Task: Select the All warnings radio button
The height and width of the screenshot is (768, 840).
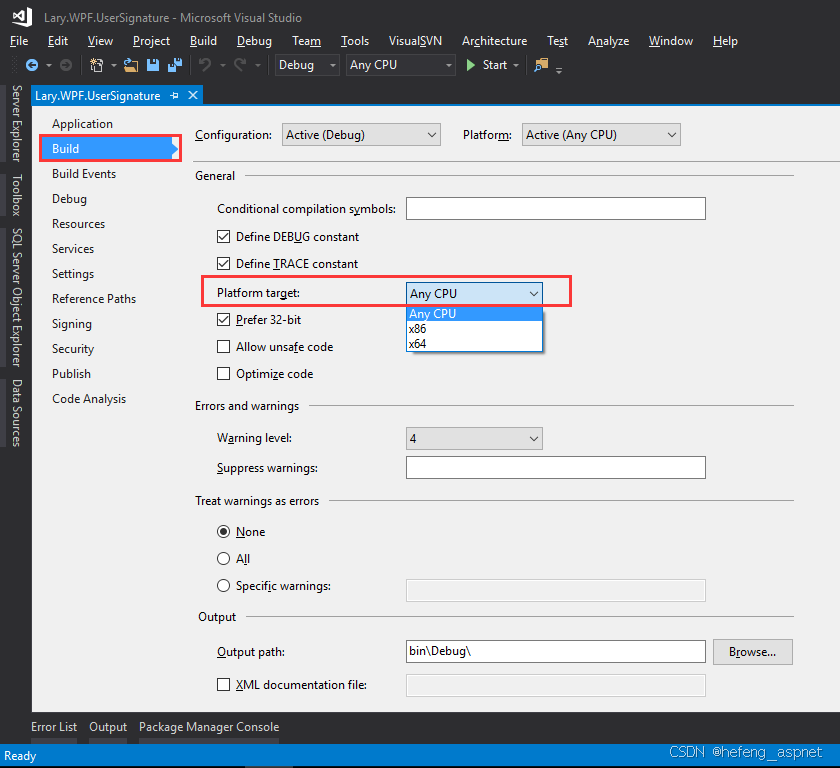Action: point(223,559)
